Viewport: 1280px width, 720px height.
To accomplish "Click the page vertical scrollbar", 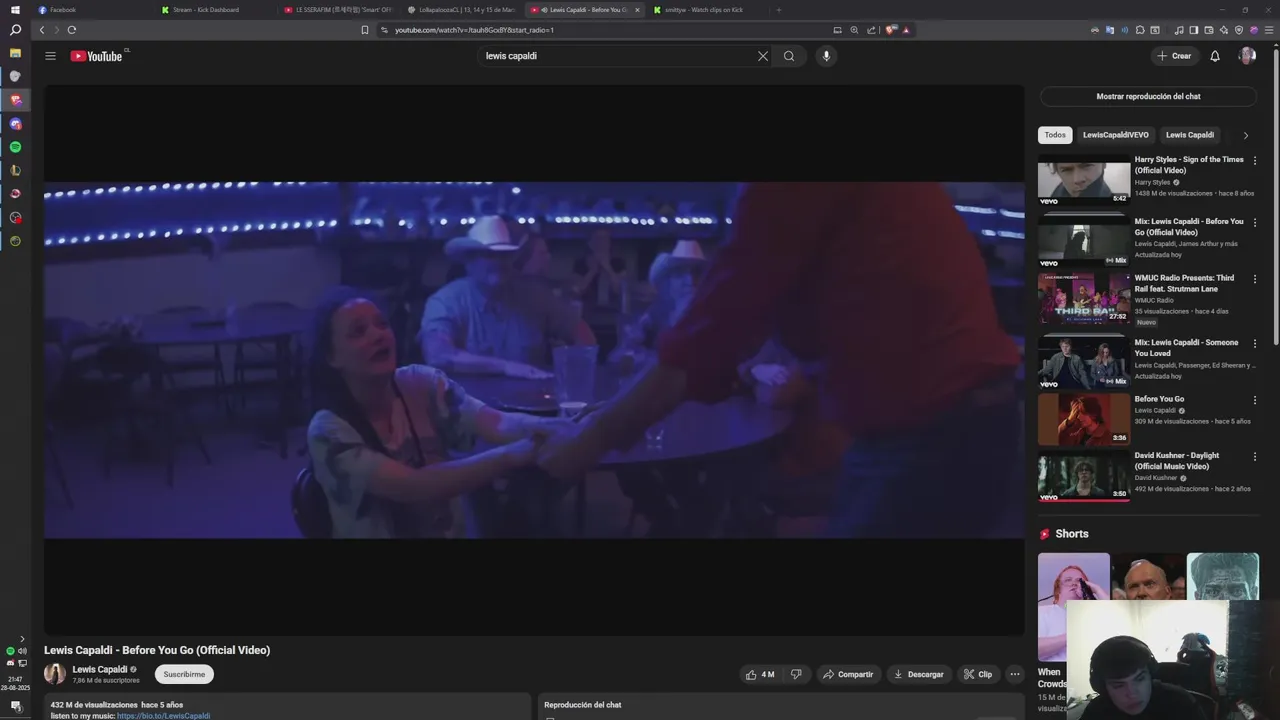I will click(x=1276, y=200).
